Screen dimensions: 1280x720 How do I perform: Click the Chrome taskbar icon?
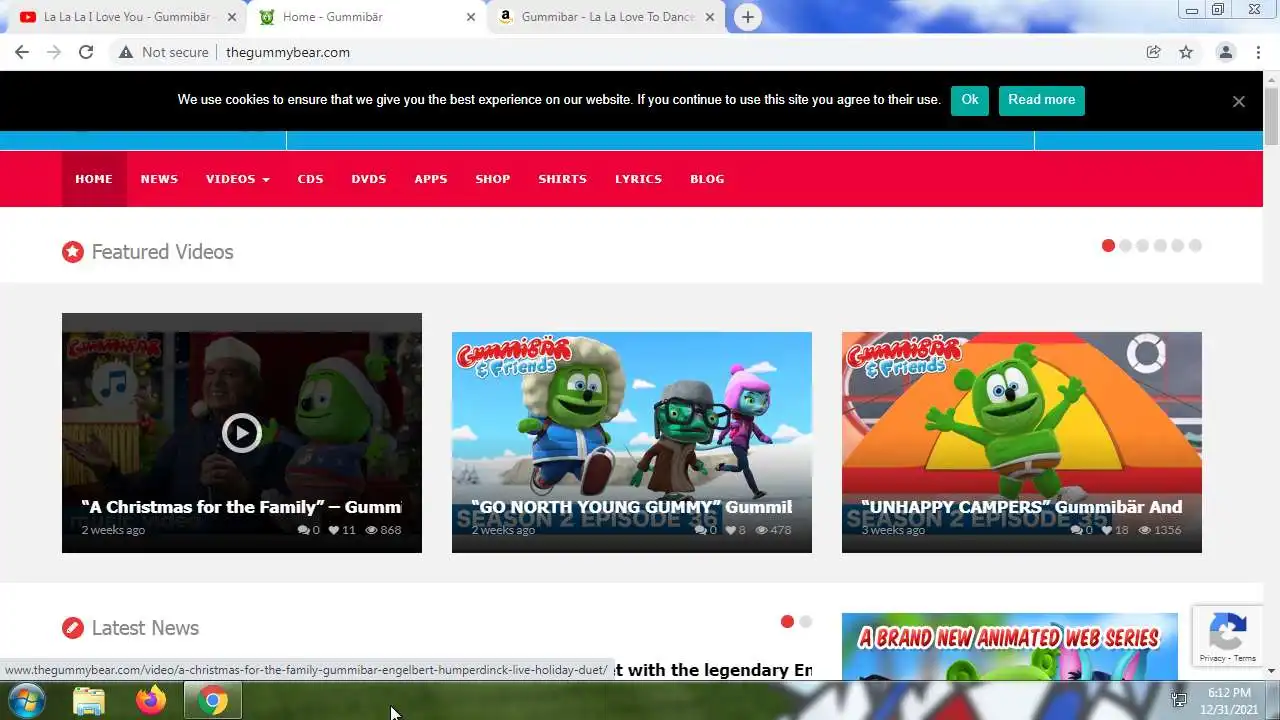click(x=212, y=701)
